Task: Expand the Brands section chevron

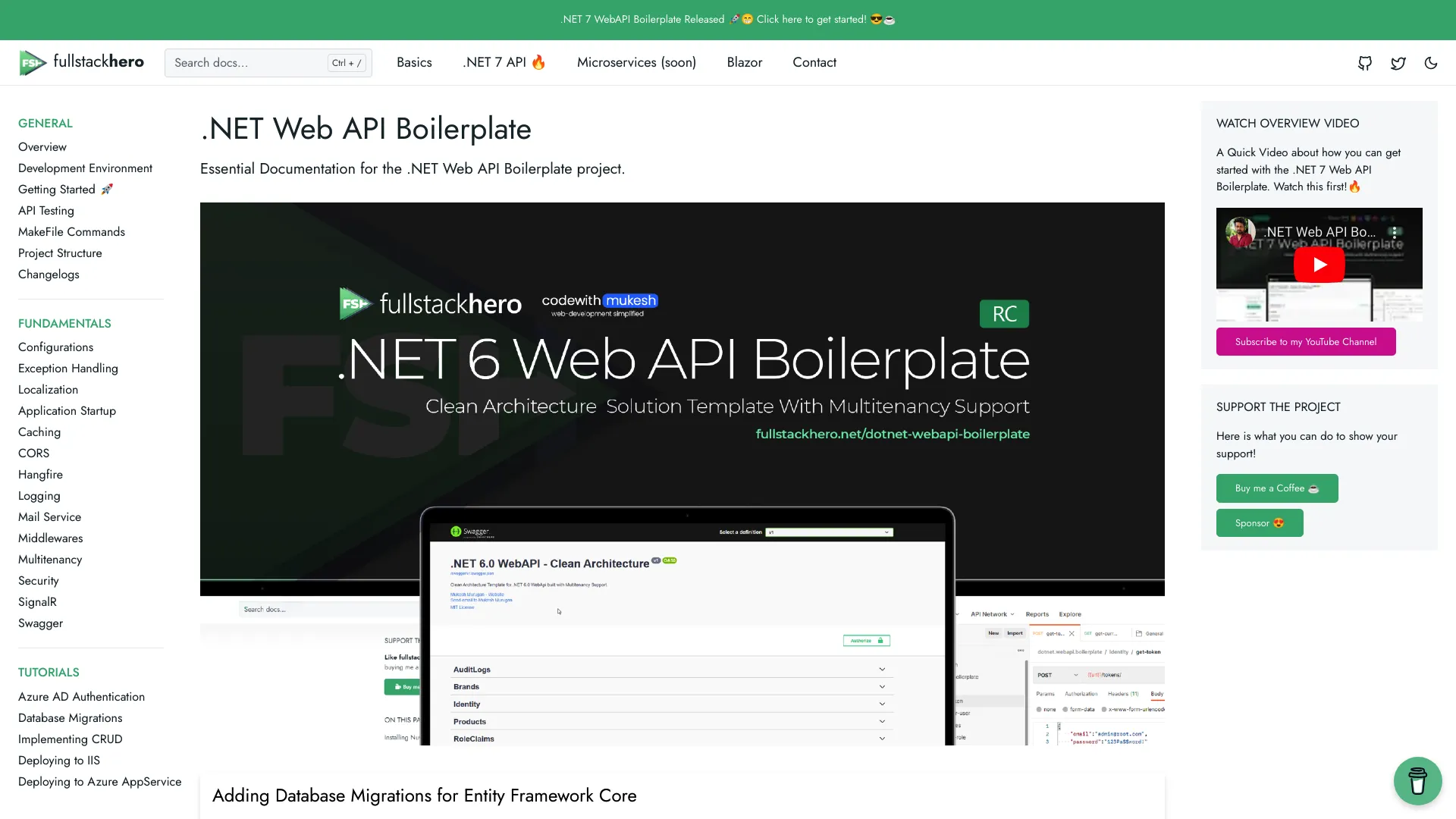Action: point(881,687)
